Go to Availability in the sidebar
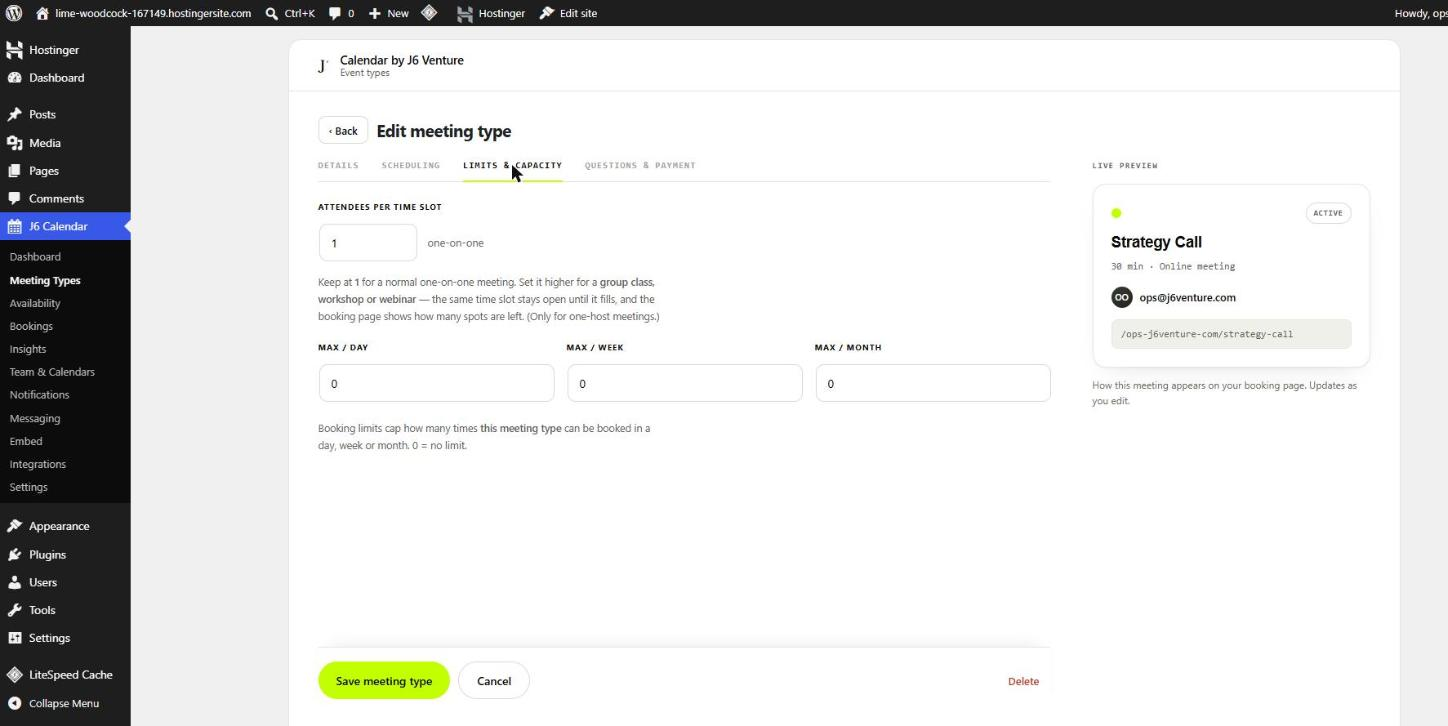The image size is (1448, 726). click(x=35, y=303)
